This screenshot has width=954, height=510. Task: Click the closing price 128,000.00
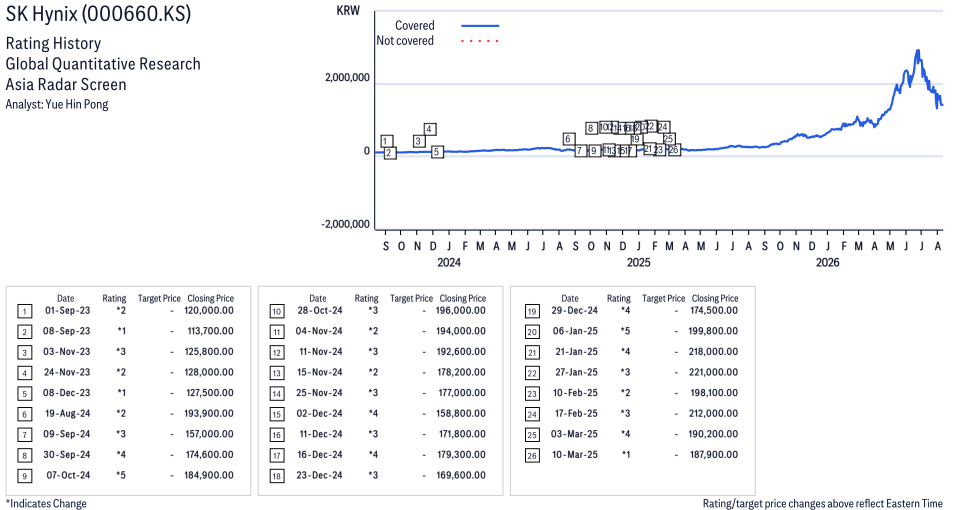210,372
